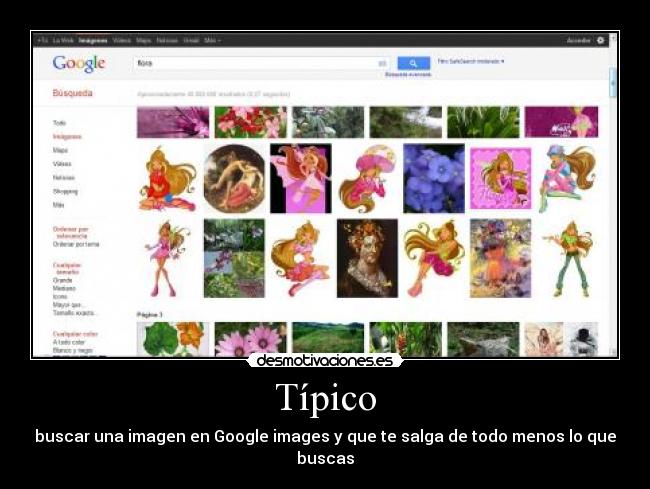Open the fairy on black background thumbnail
Viewport: 650px width, 489px height.
click(x=301, y=179)
